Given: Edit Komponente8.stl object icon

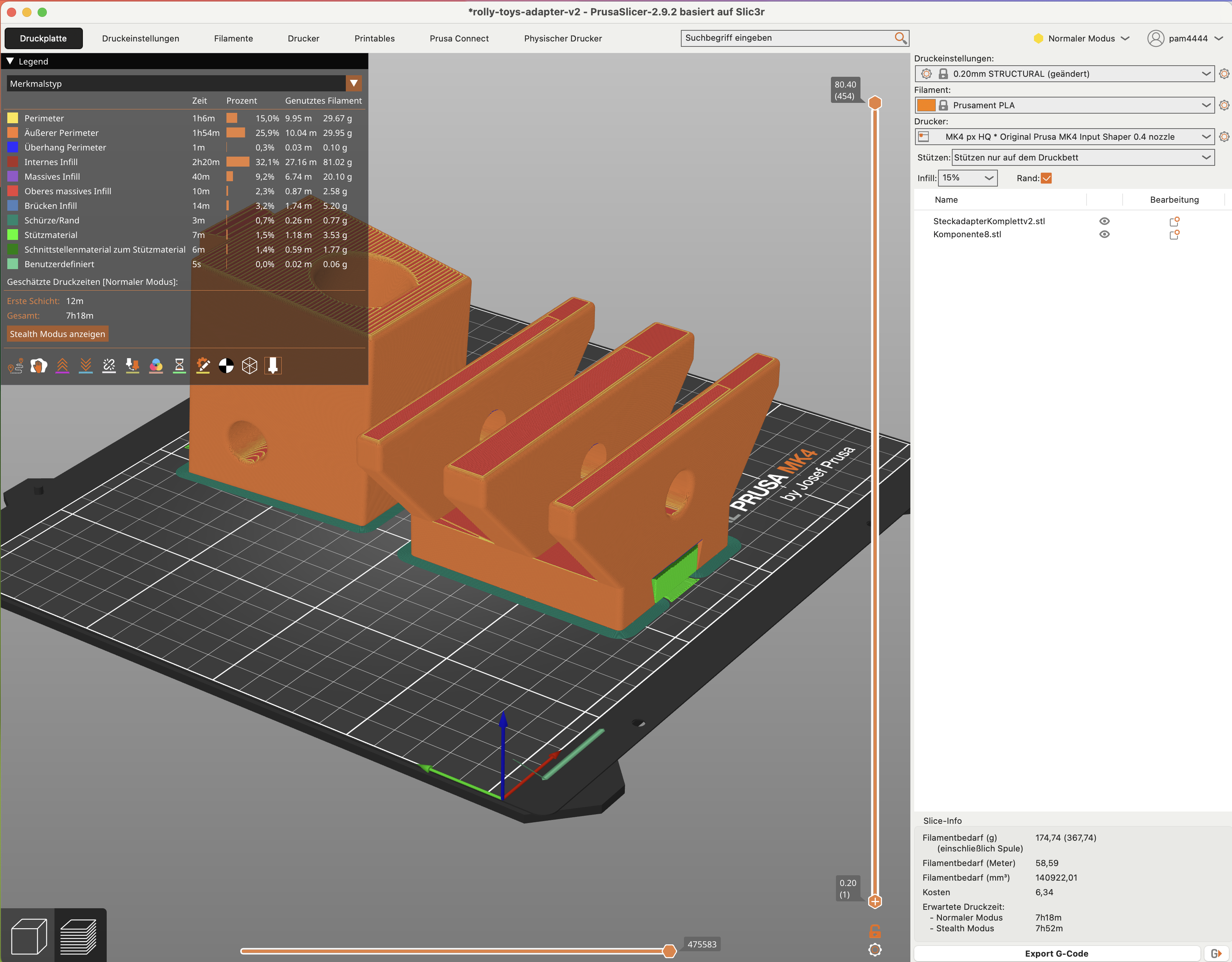Looking at the screenshot, I should tap(1174, 235).
